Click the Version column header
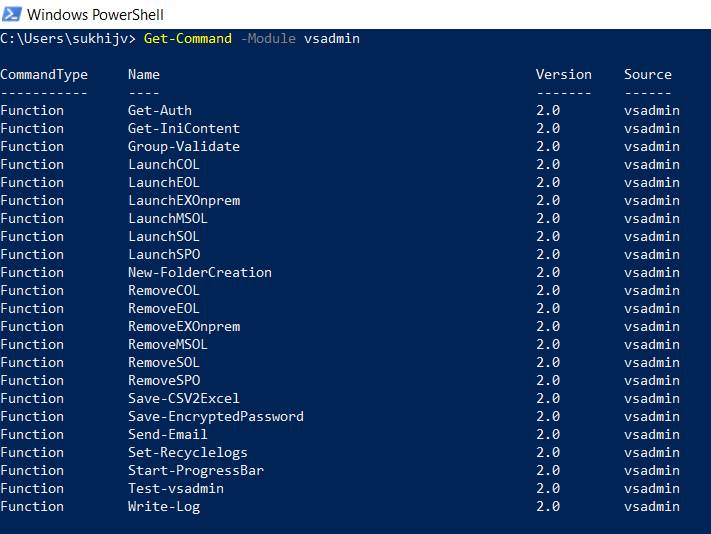Screen dimensions: 711x534 (564, 74)
